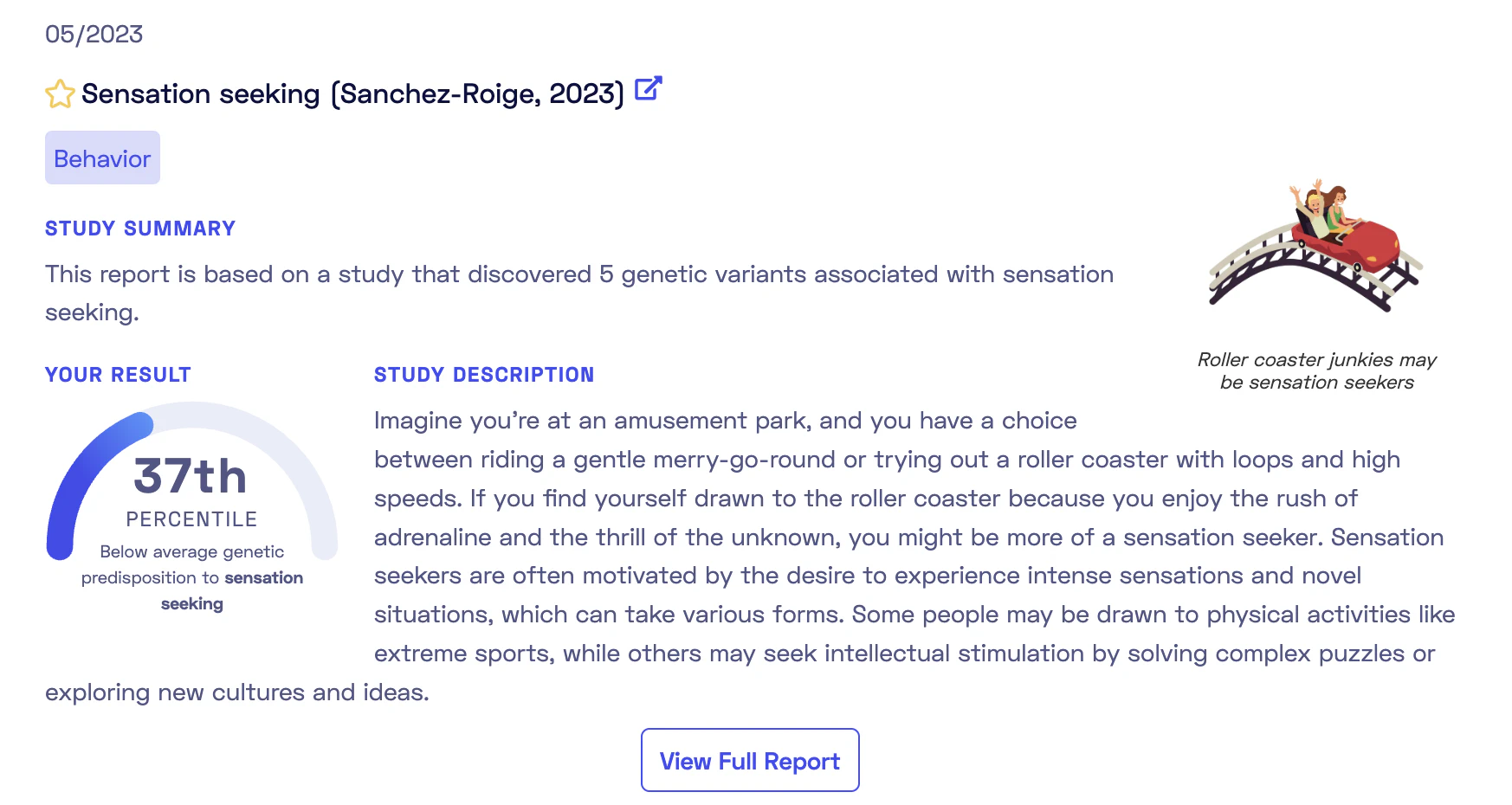Select the yellow star next to Sensation seeking
Image resolution: width=1512 pixels, height=805 pixels.
[x=59, y=93]
